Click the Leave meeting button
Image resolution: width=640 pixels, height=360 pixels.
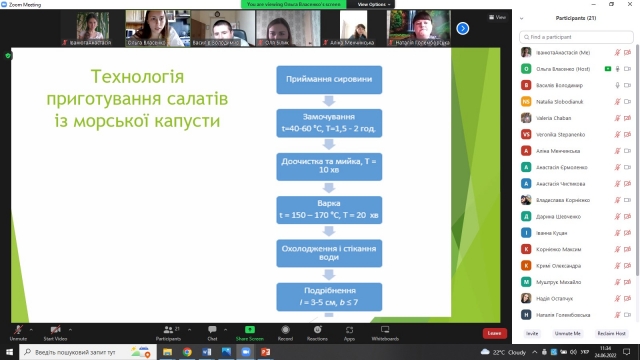click(x=494, y=333)
